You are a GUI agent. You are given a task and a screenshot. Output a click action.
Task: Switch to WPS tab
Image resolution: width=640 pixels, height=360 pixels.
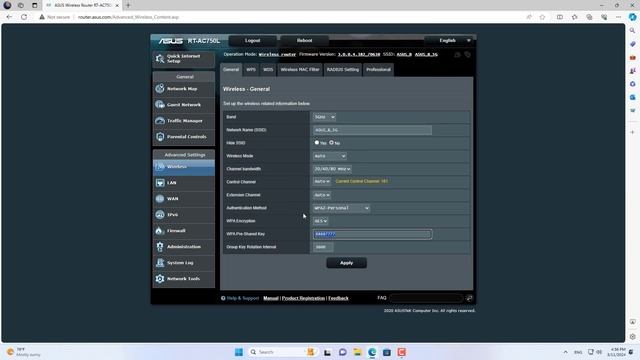click(251, 70)
